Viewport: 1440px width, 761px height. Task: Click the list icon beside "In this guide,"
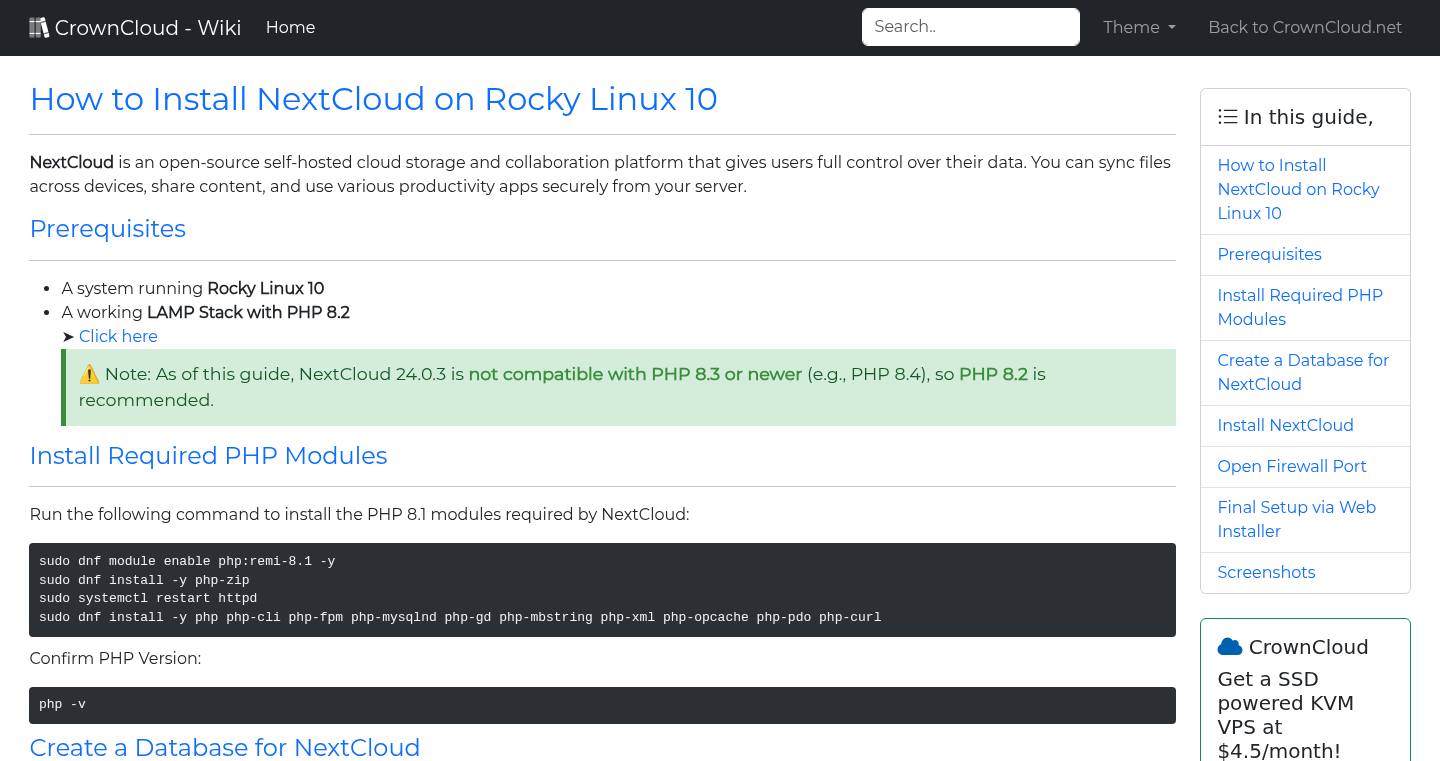[x=1227, y=116]
